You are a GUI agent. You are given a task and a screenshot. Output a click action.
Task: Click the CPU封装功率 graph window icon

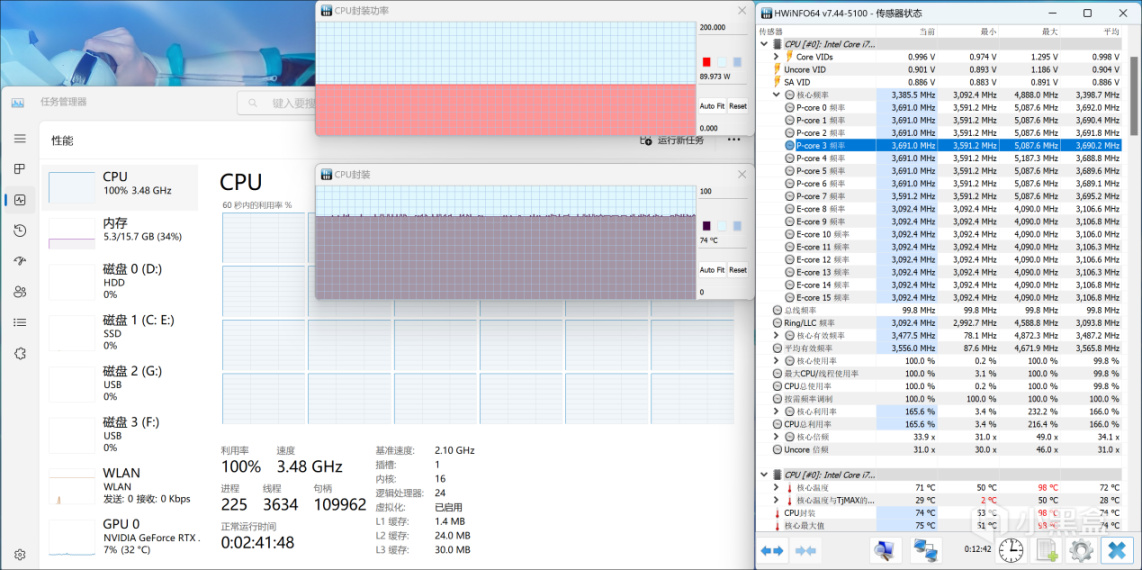pyautogui.click(x=326, y=10)
